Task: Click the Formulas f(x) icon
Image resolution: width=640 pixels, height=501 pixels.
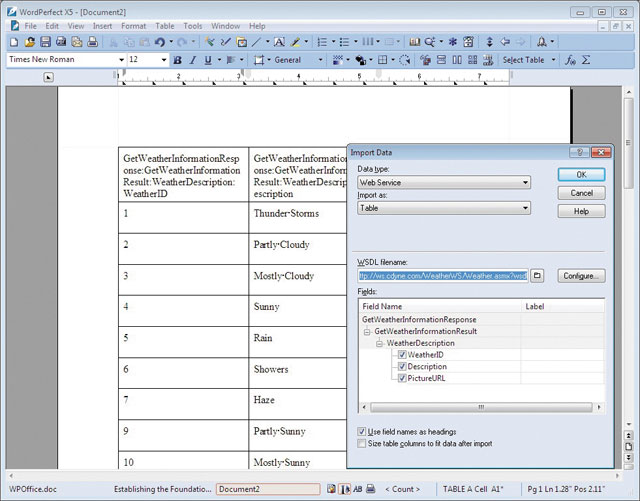Action: 570,60
